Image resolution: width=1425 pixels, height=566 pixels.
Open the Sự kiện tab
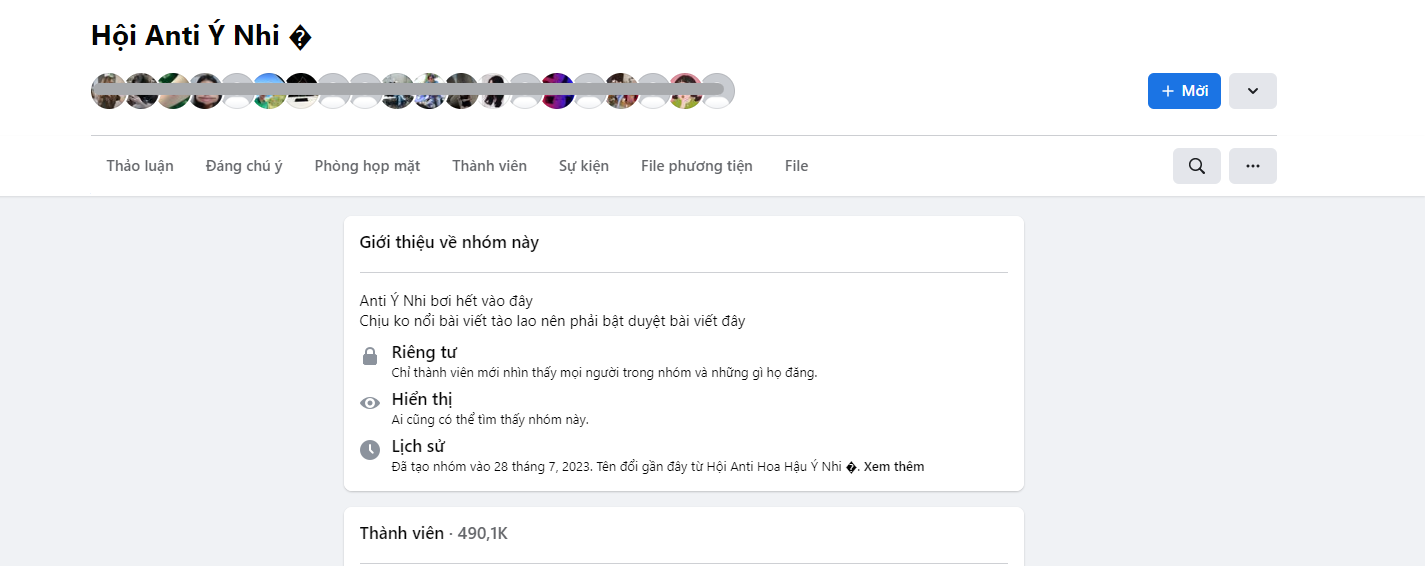pos(583,166)
